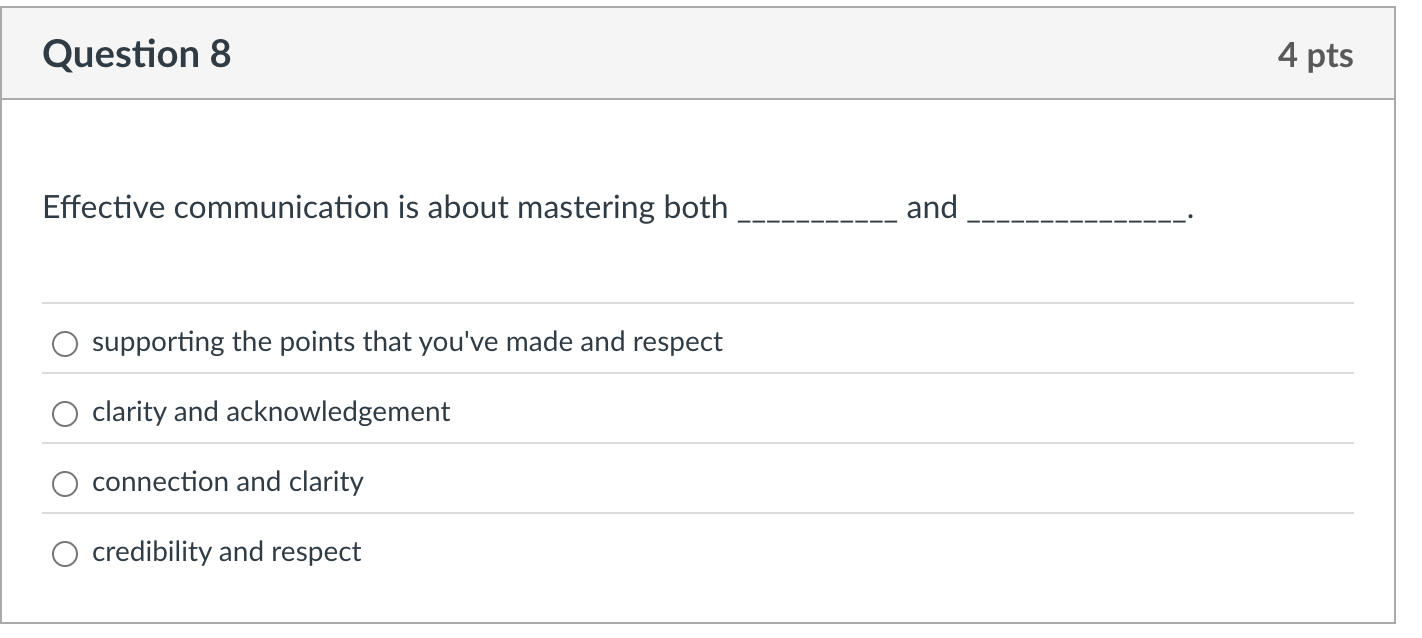Select the radio button for 'credibility and respect'
This screenshot has width=1422, height=638.
point(65,551)
